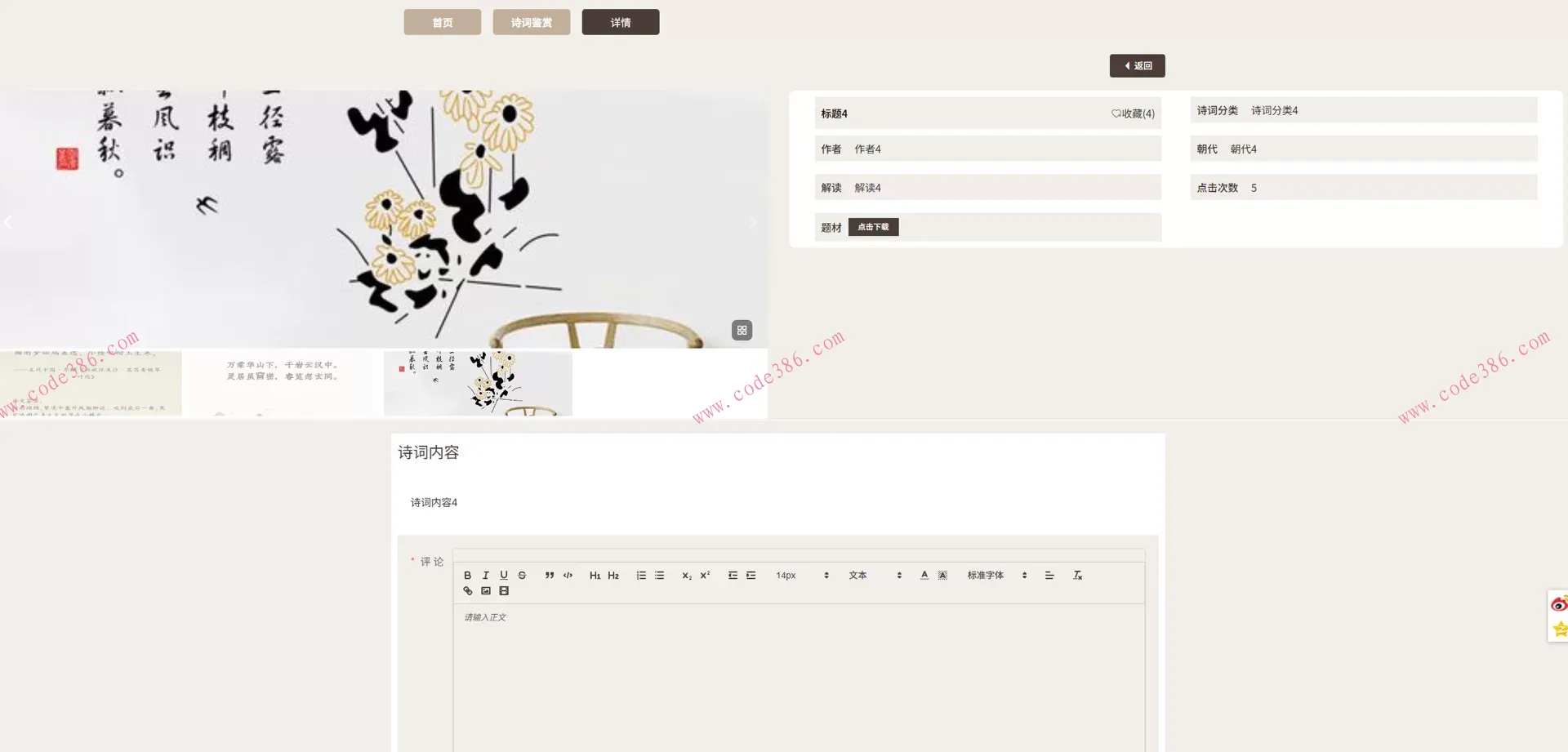Show the previous carousel image
The width and height of the screenshot is (1568, 752).
coord(8,222)
